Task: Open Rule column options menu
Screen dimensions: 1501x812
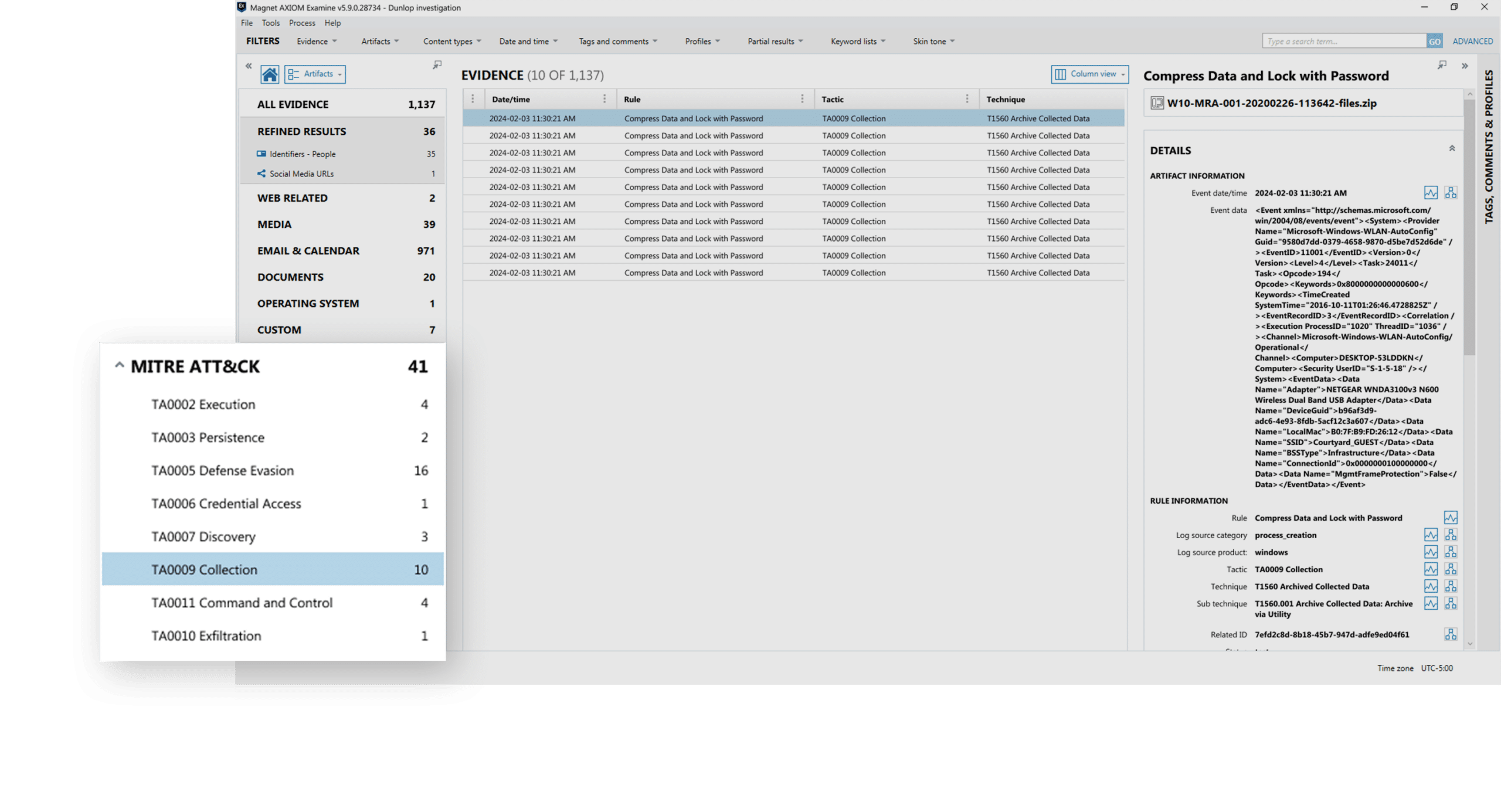Action: click(x=802, y=99)
